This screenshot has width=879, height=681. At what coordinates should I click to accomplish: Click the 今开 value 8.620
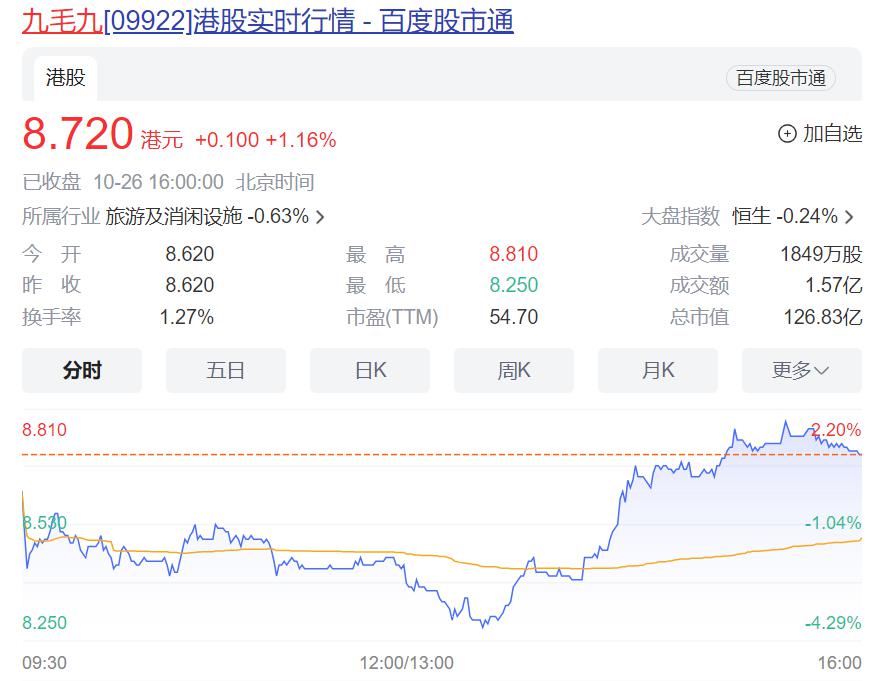pos(189,254)
